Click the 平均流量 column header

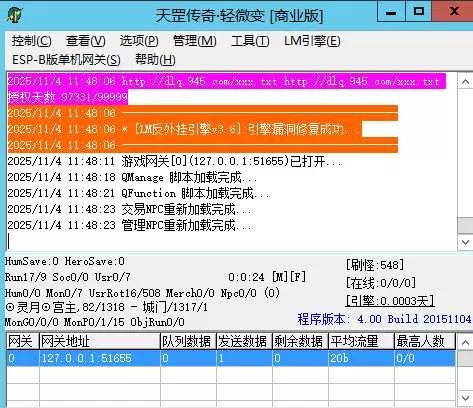(361, 341)
